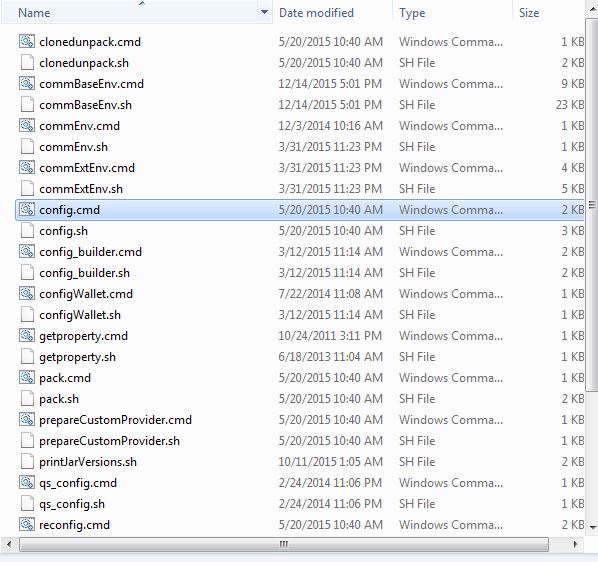Select the file name getproperty.cmd
The height and width of the screenshot is (562, 598).
click(x=83, y=336)
